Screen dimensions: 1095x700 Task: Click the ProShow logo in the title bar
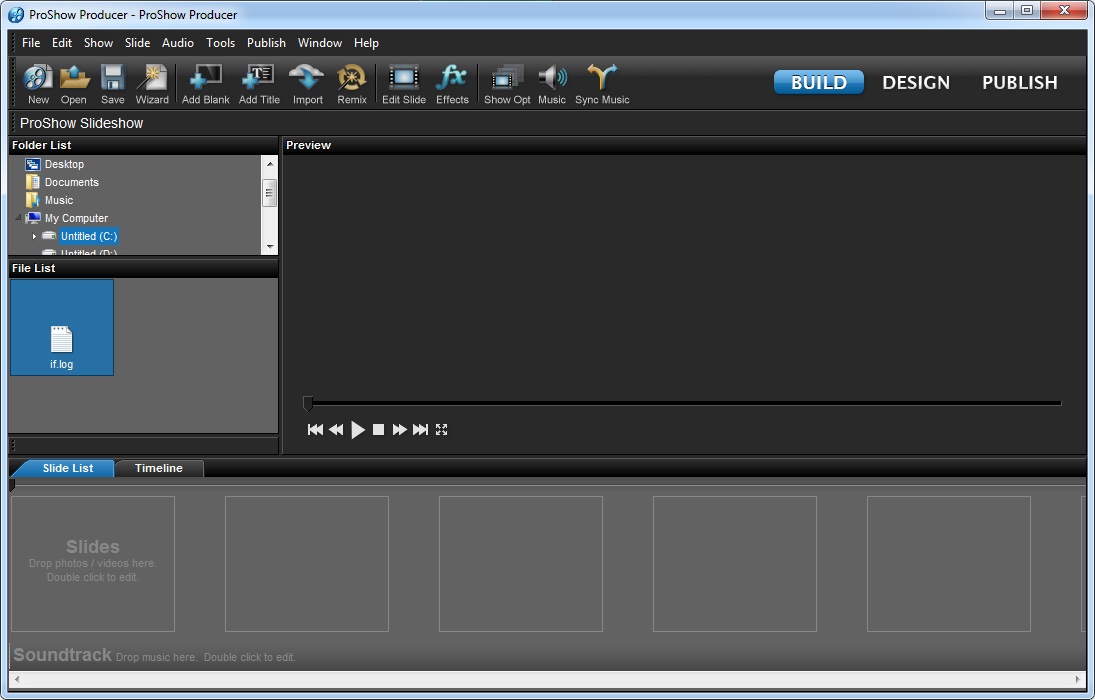click(x=15, y=15)
